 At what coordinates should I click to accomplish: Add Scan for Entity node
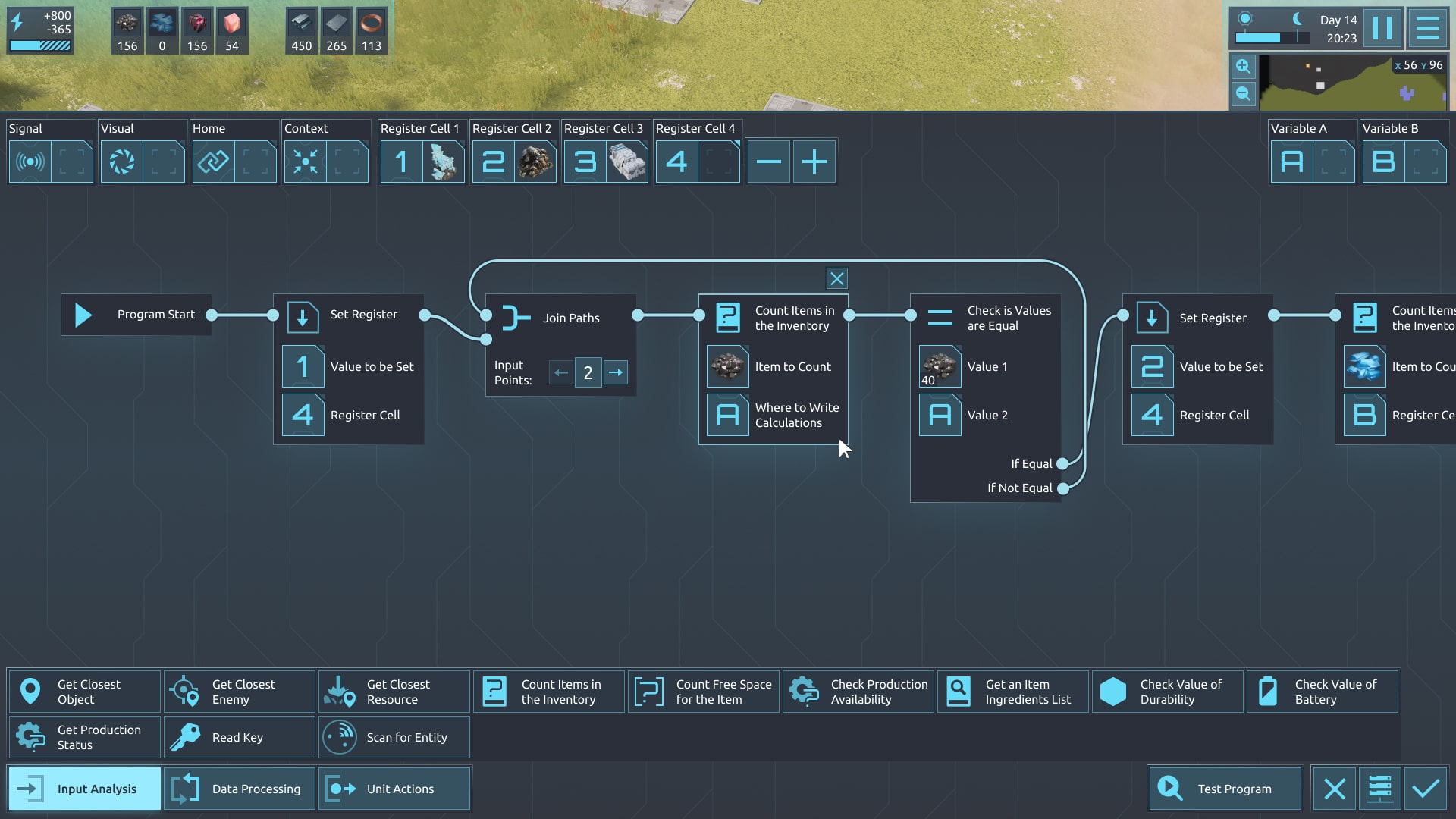pos(394,737)
